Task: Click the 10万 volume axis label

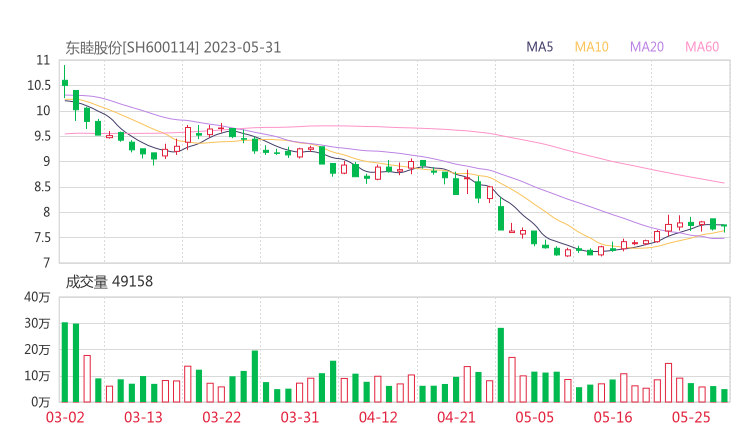Action: (x=37, y=376)
